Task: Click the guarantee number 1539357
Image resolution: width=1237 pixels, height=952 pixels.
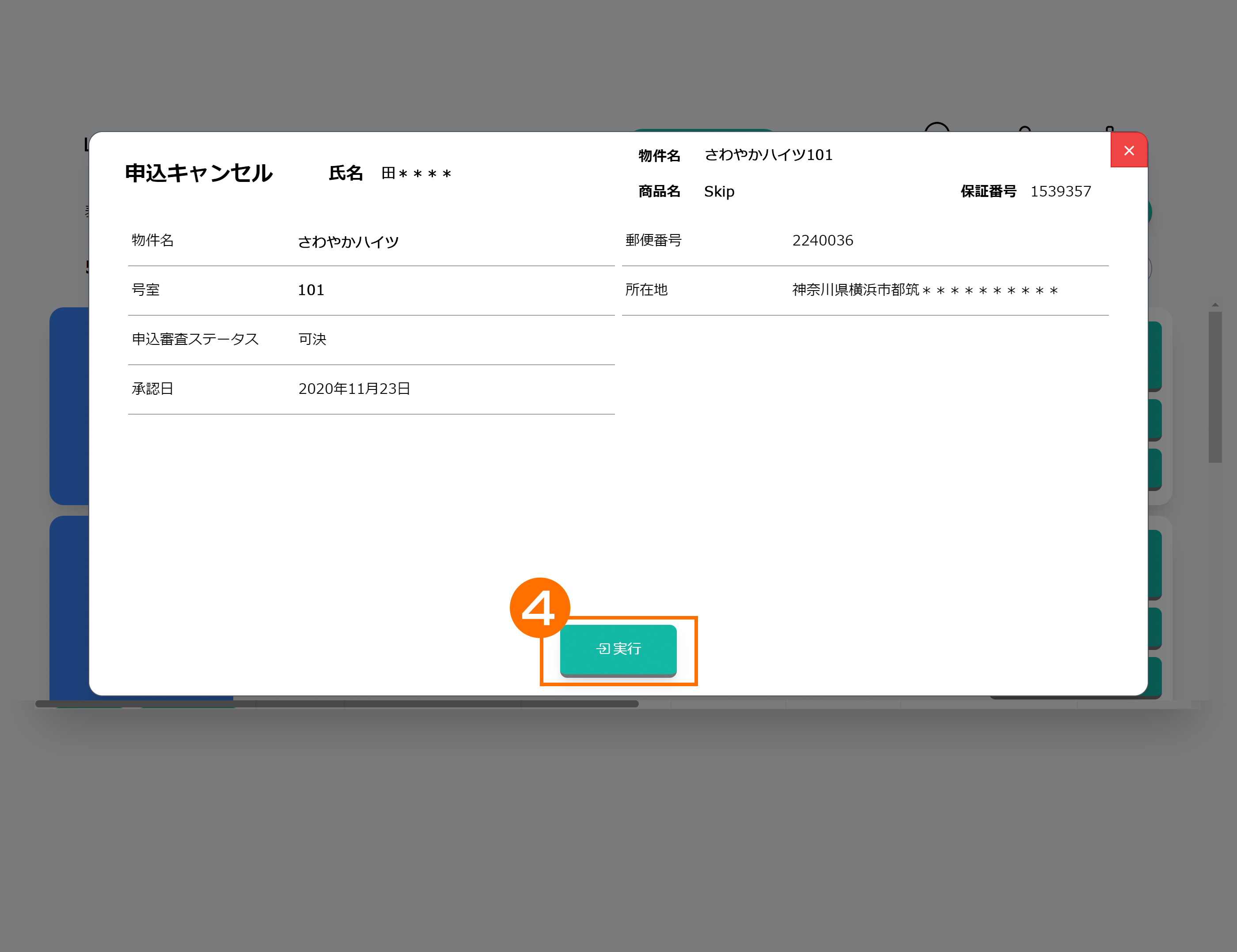Action: [x=1060, y=192]
